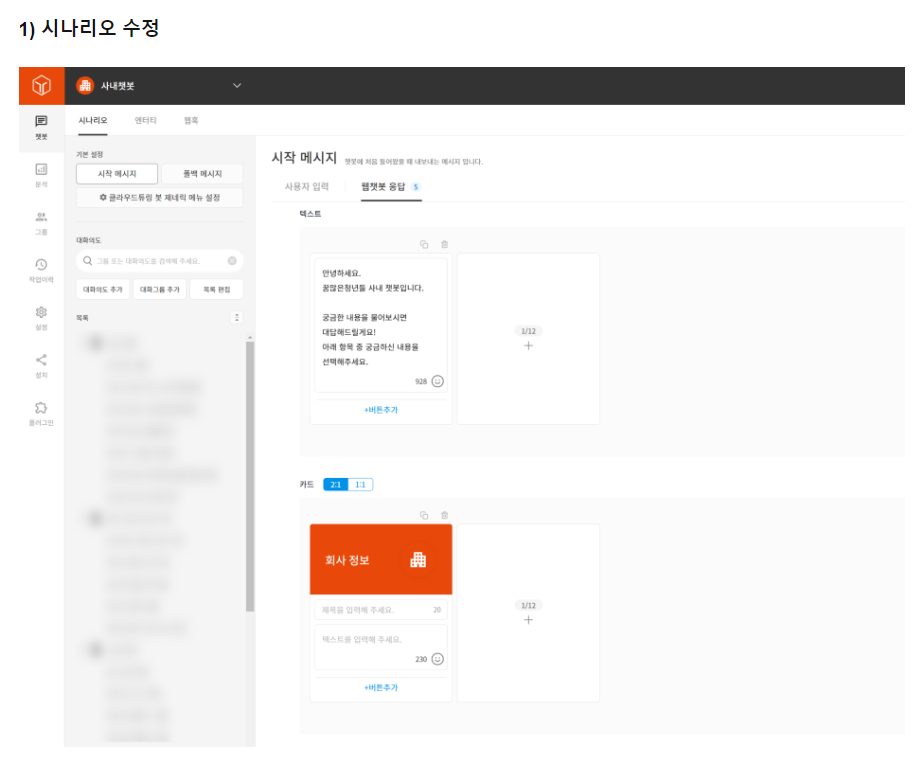Click the 대화그룹 추가 button
Screen dimensions: 923x776
(160, 290)
